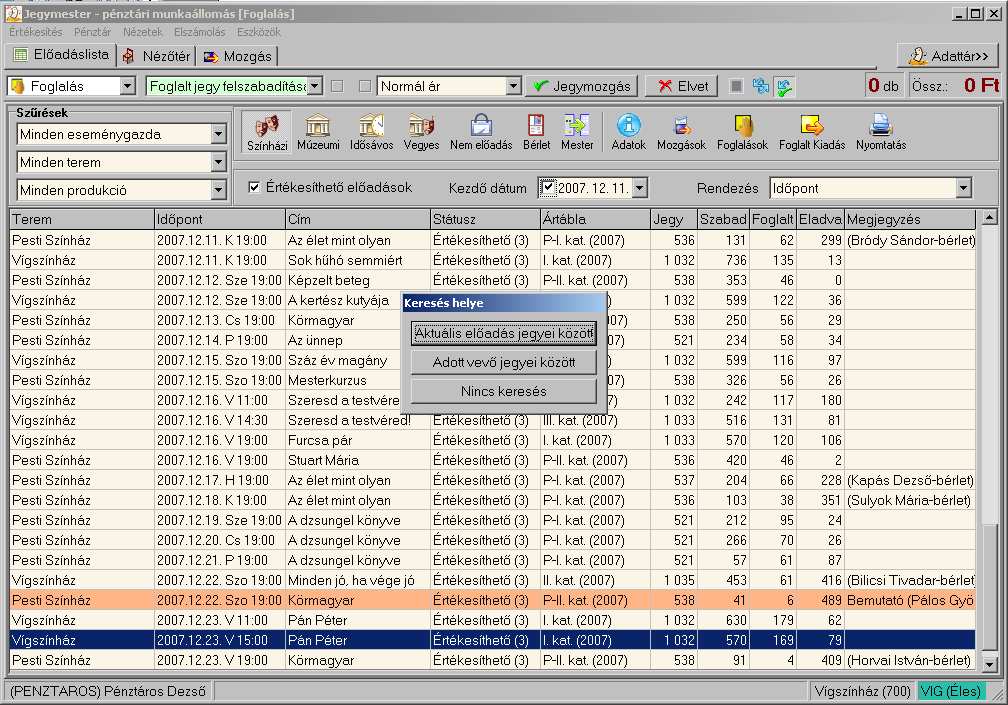Viewport: 1008px width, 705px height.
Task: Click the VIG (Éles) status bar indicator
Action: tap(951, 691)
